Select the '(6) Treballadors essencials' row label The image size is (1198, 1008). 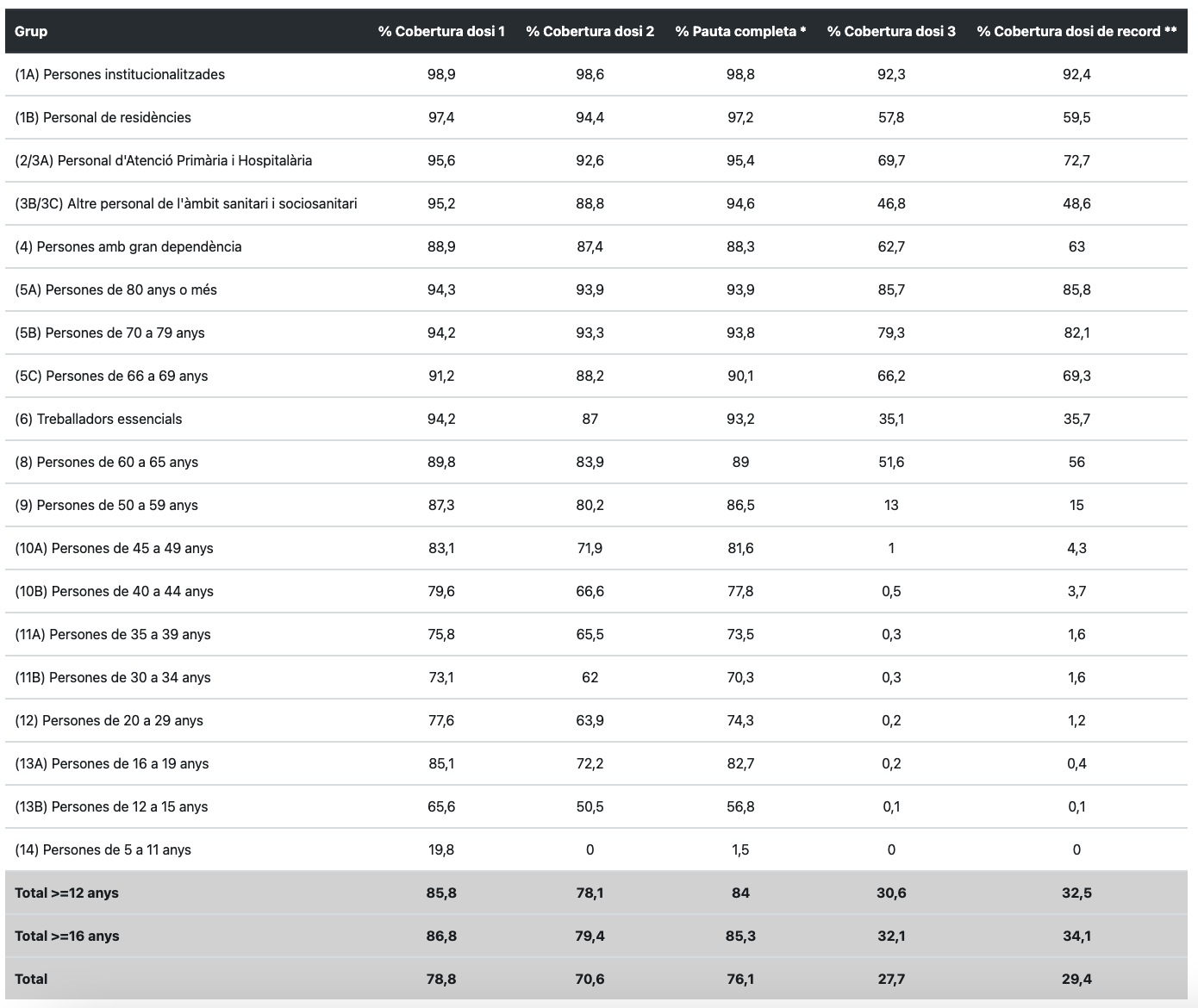point(98,419)
